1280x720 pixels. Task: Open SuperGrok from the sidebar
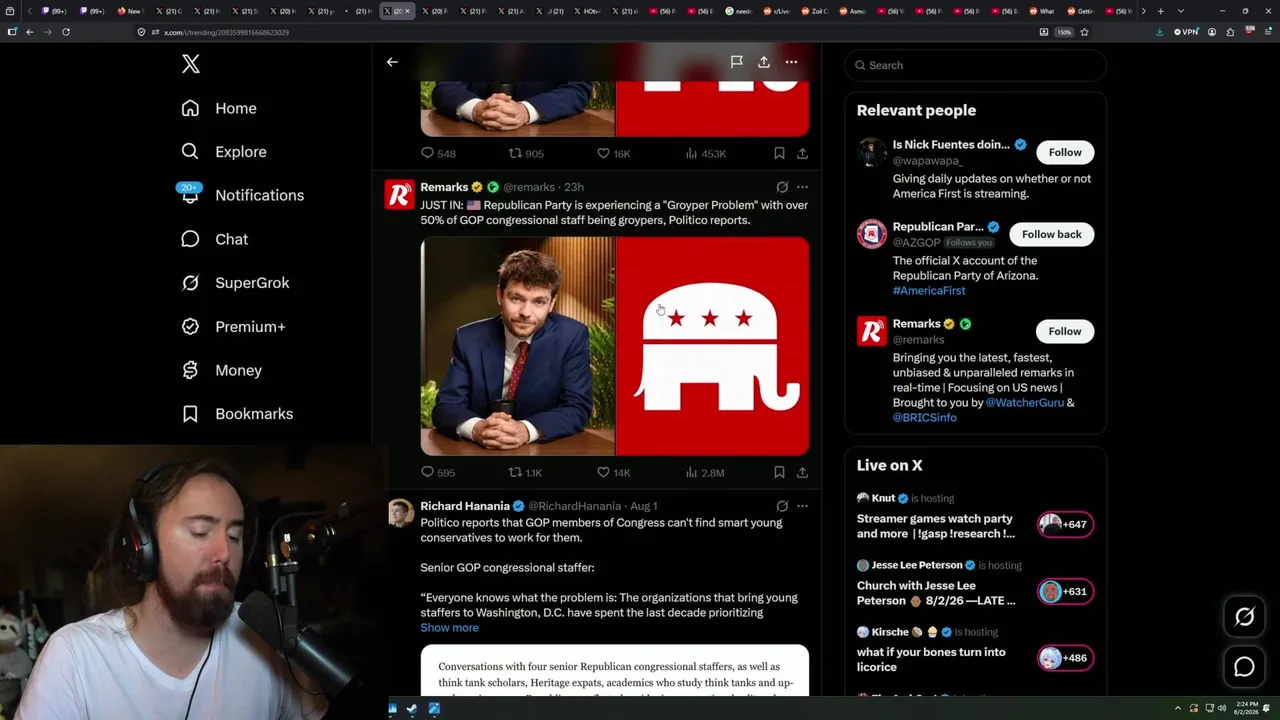pyautogui.click(x=235, y=283)
